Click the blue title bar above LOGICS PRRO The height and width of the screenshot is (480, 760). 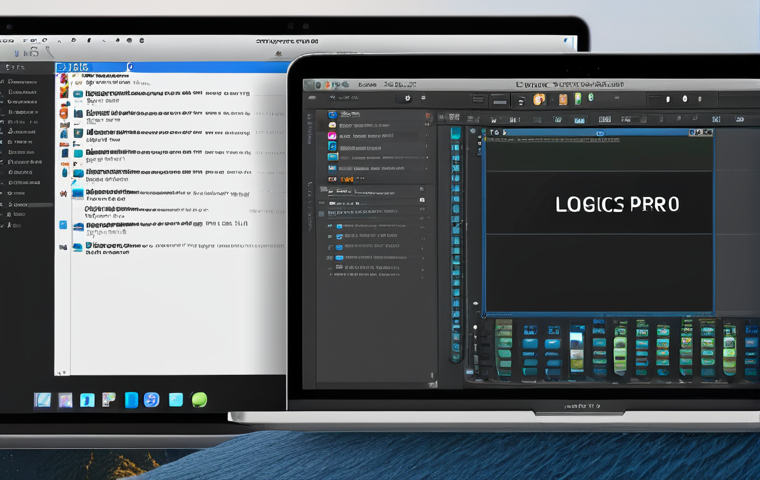point(599,132)
